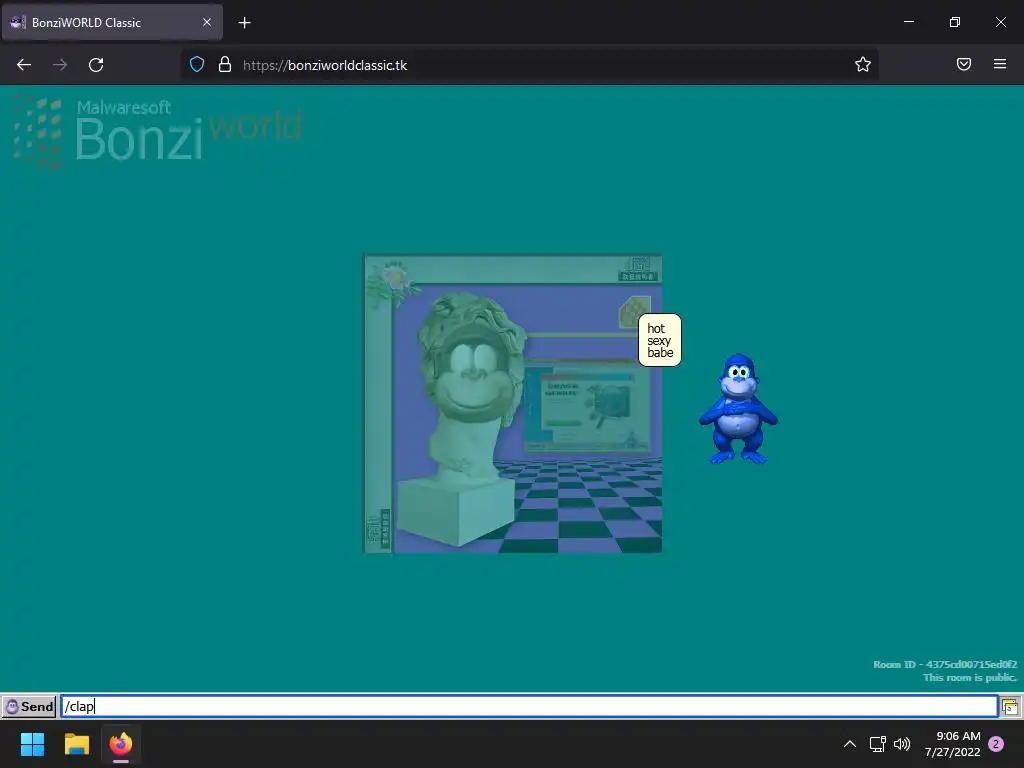Go back with the browser back arrow

pyautogui.click(x=24, y=65)
